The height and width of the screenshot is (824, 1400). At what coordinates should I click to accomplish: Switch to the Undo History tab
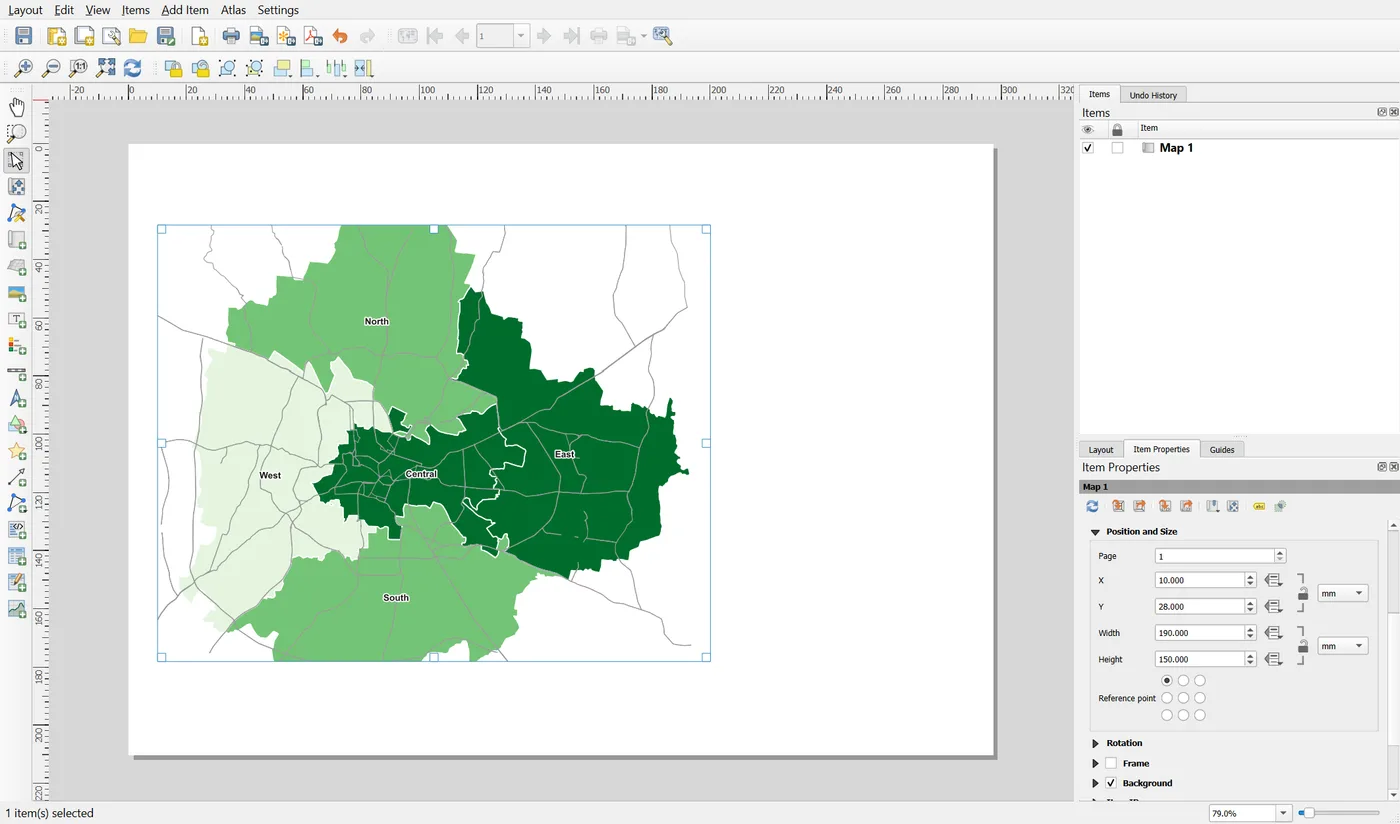[1153, 95]
